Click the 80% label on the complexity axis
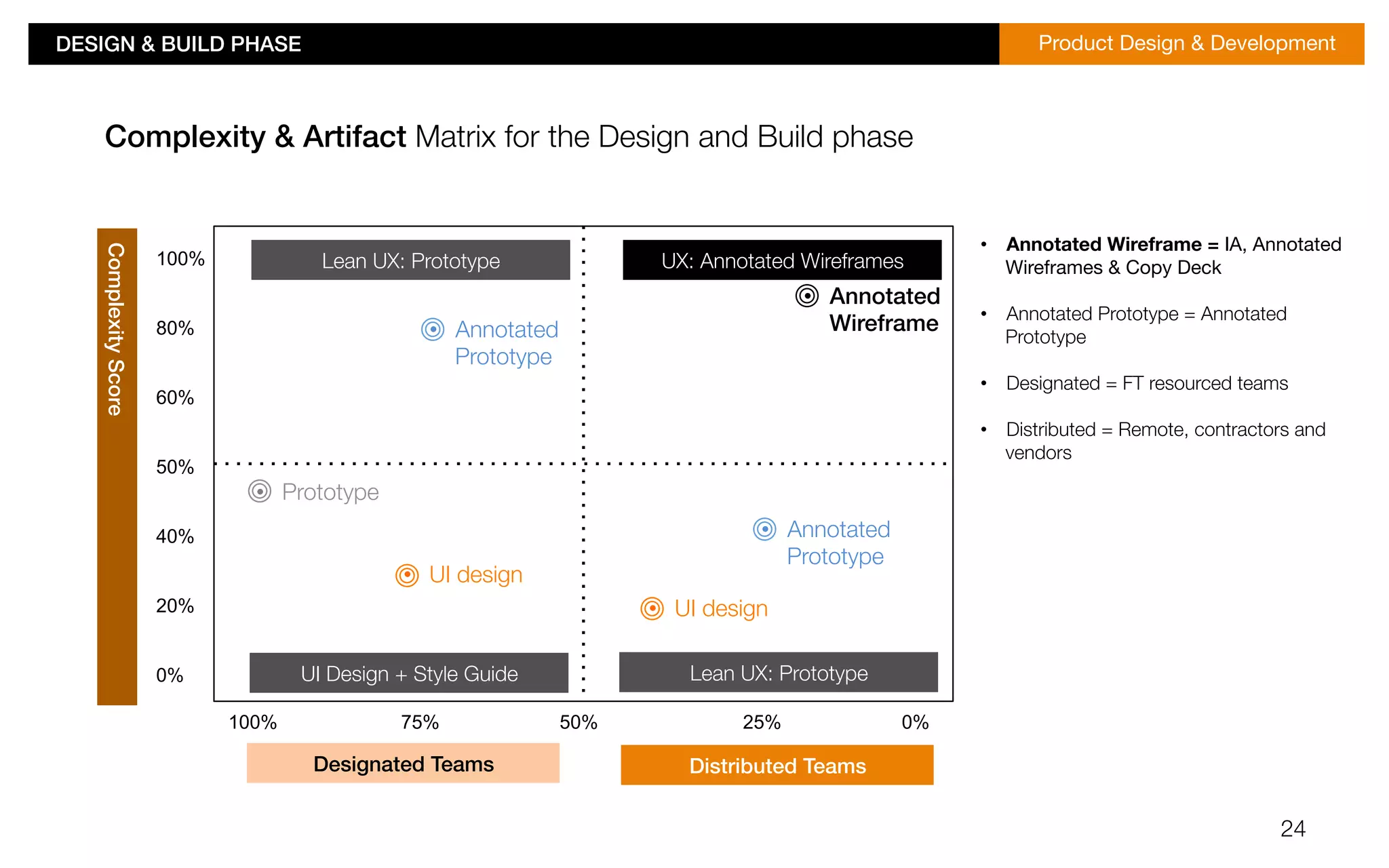 coord(175,329)
